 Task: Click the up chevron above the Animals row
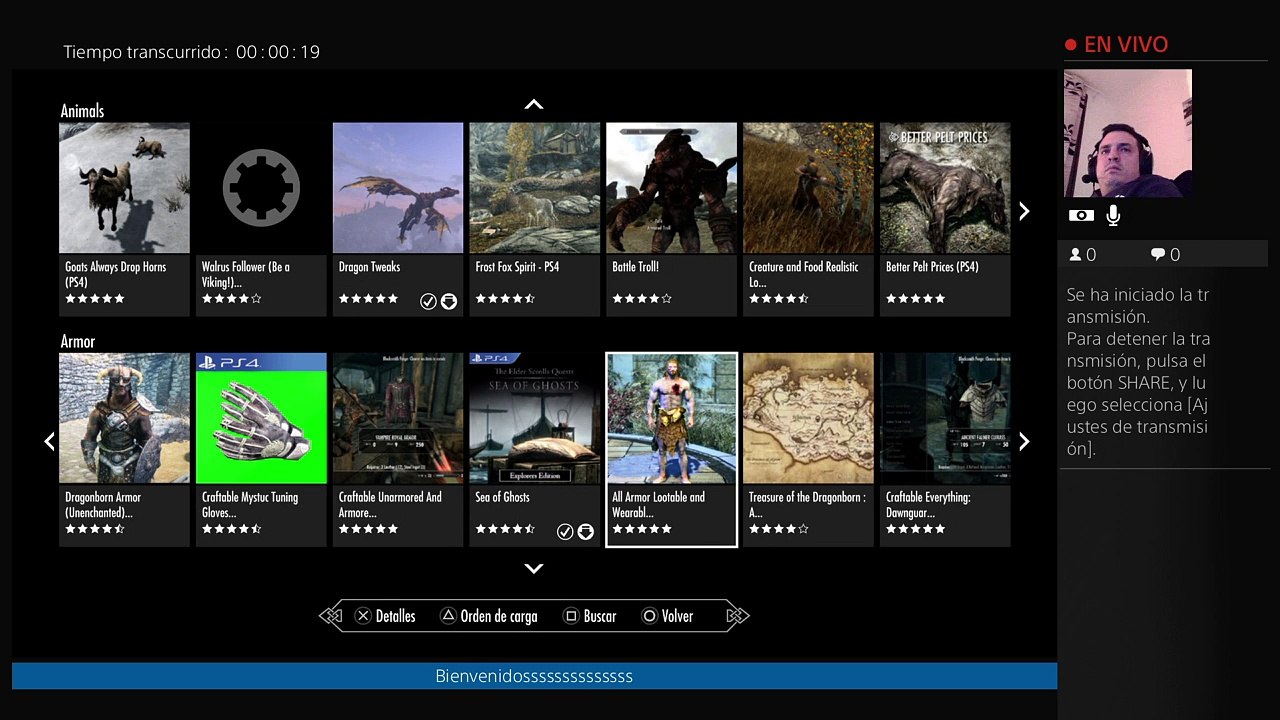[534, 104]
